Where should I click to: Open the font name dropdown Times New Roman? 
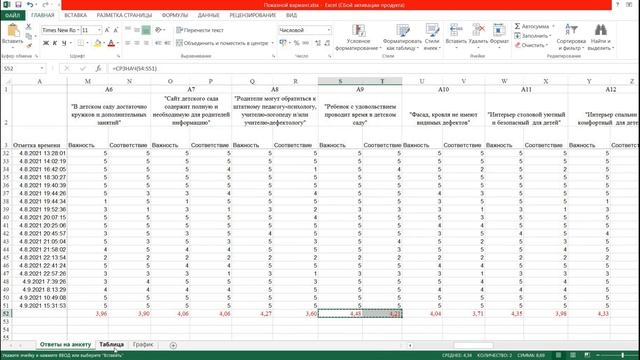(x=78, y=30)
